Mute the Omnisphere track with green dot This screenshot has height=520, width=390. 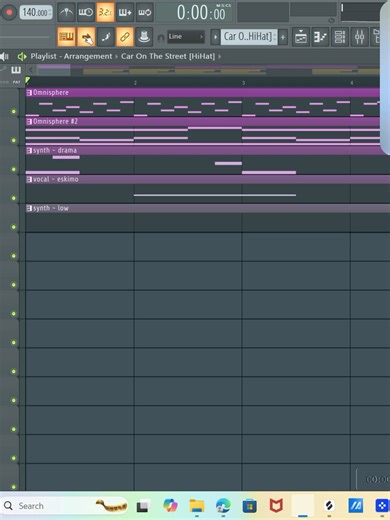click(x=14, y=111)
